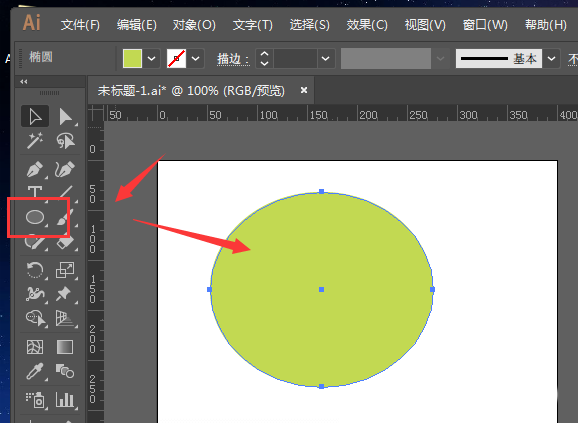Select the Scale tool
The height and width of the screenshot is (423, 578).
click(65, 270)
